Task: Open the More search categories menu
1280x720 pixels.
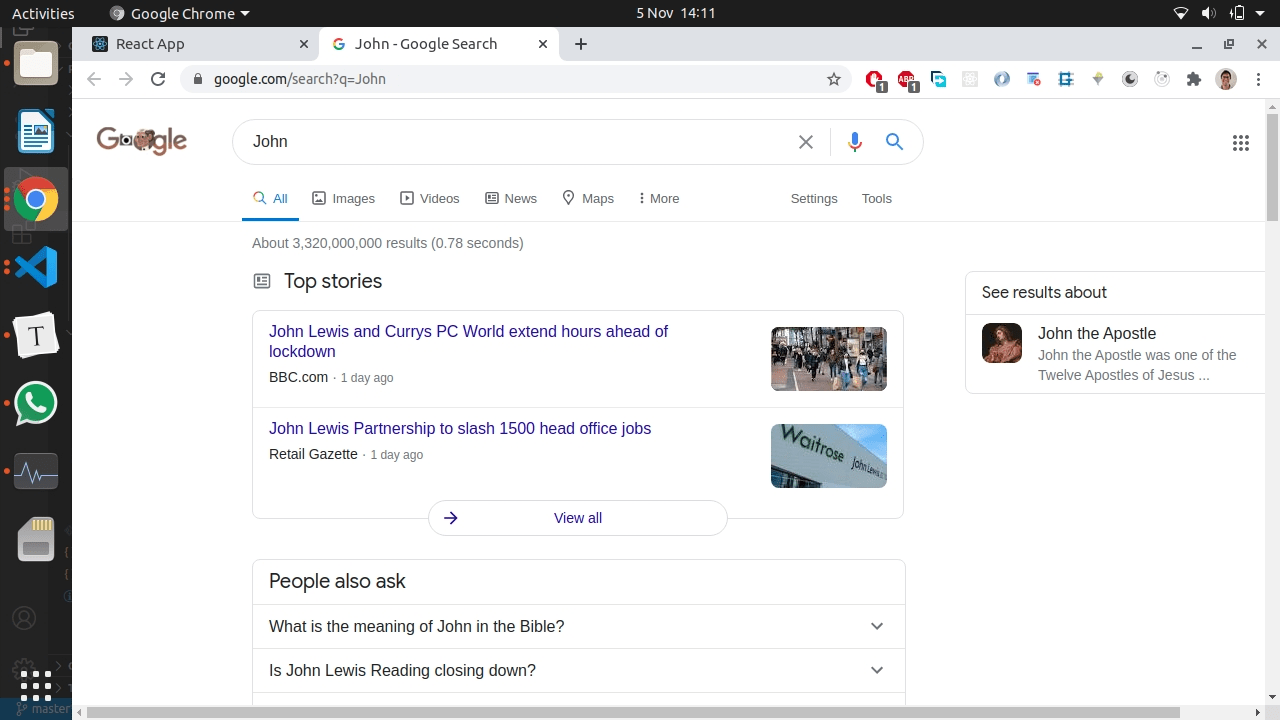Action: coord(658,198)
